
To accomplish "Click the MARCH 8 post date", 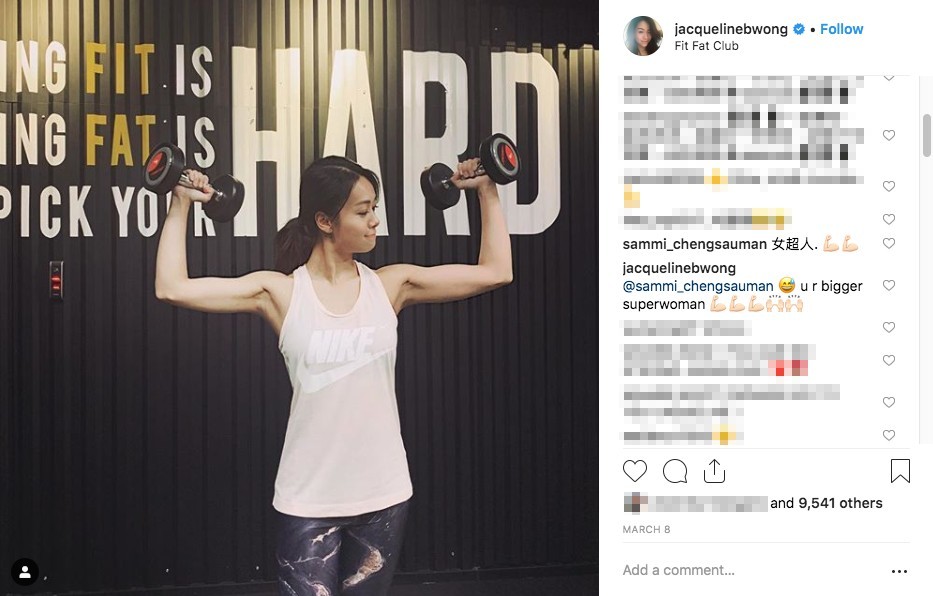I will [646, 529].
